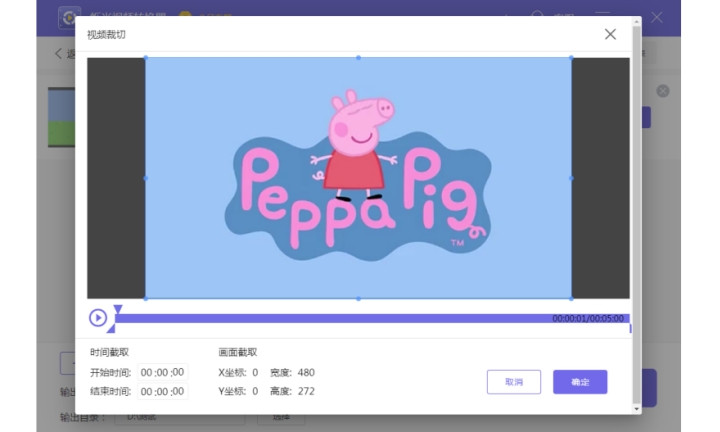Click the Y坐标 value 0
Image resolution: width=720 pixels, height=432 pixels.
pos(255,391)
